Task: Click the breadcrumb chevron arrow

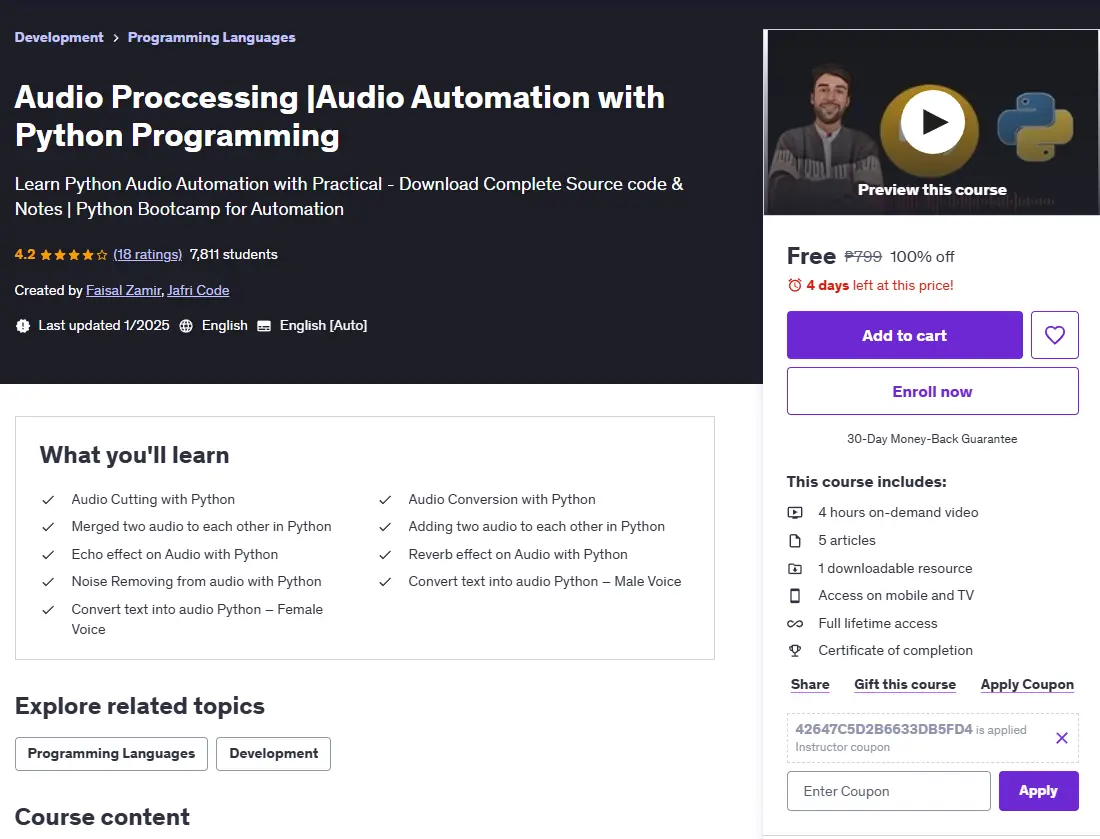Action: [x=116, y=38]
